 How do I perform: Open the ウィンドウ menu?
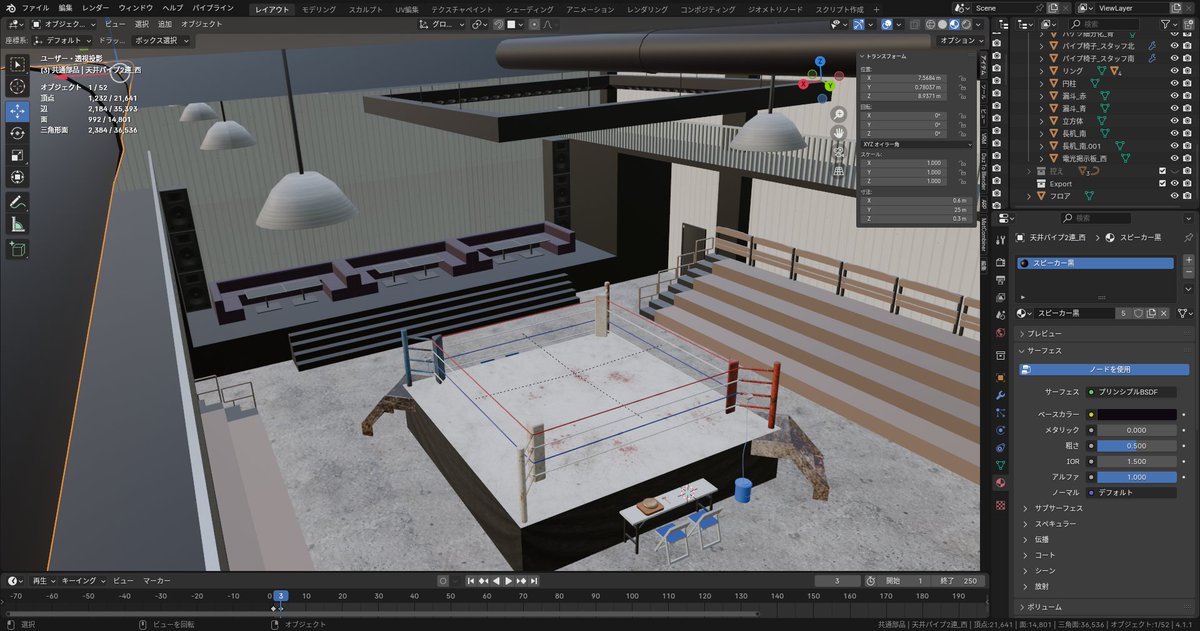136,8
